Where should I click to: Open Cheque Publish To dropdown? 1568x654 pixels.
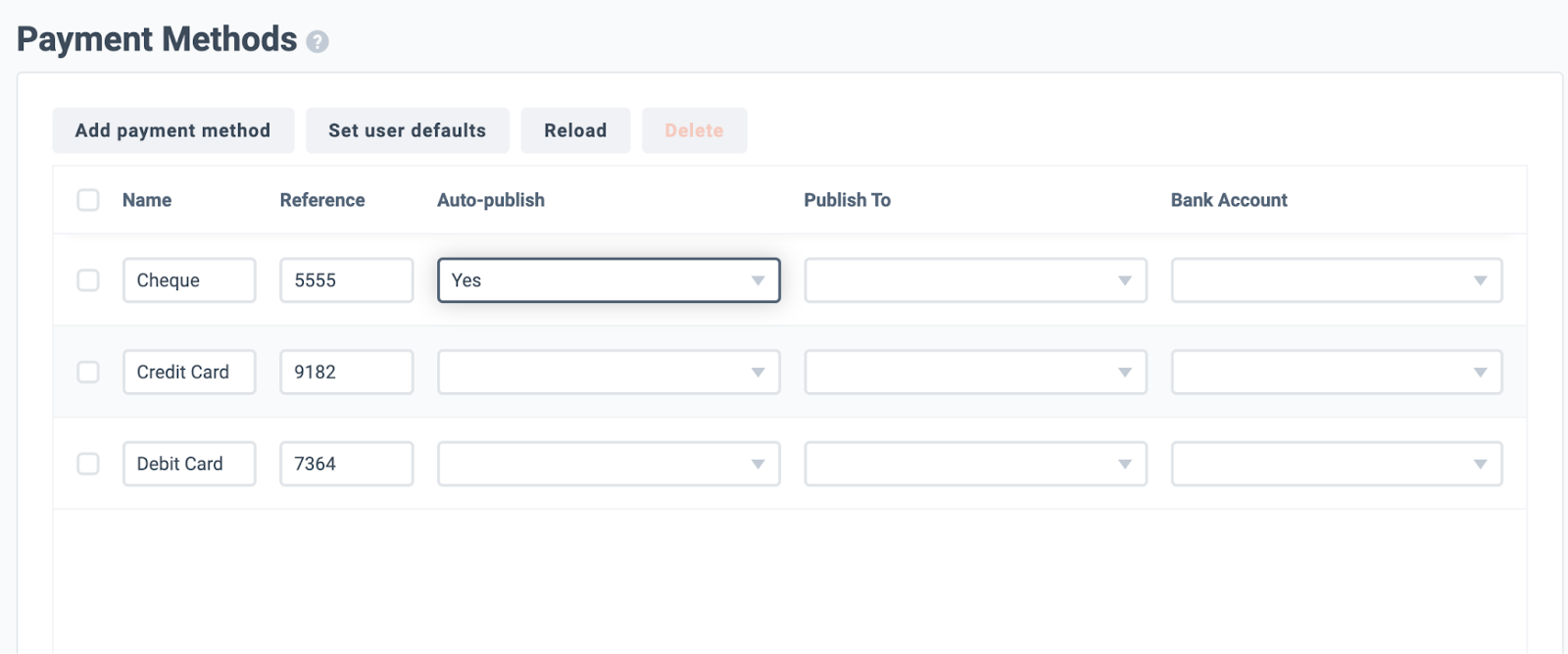click(x=975, y=280)
